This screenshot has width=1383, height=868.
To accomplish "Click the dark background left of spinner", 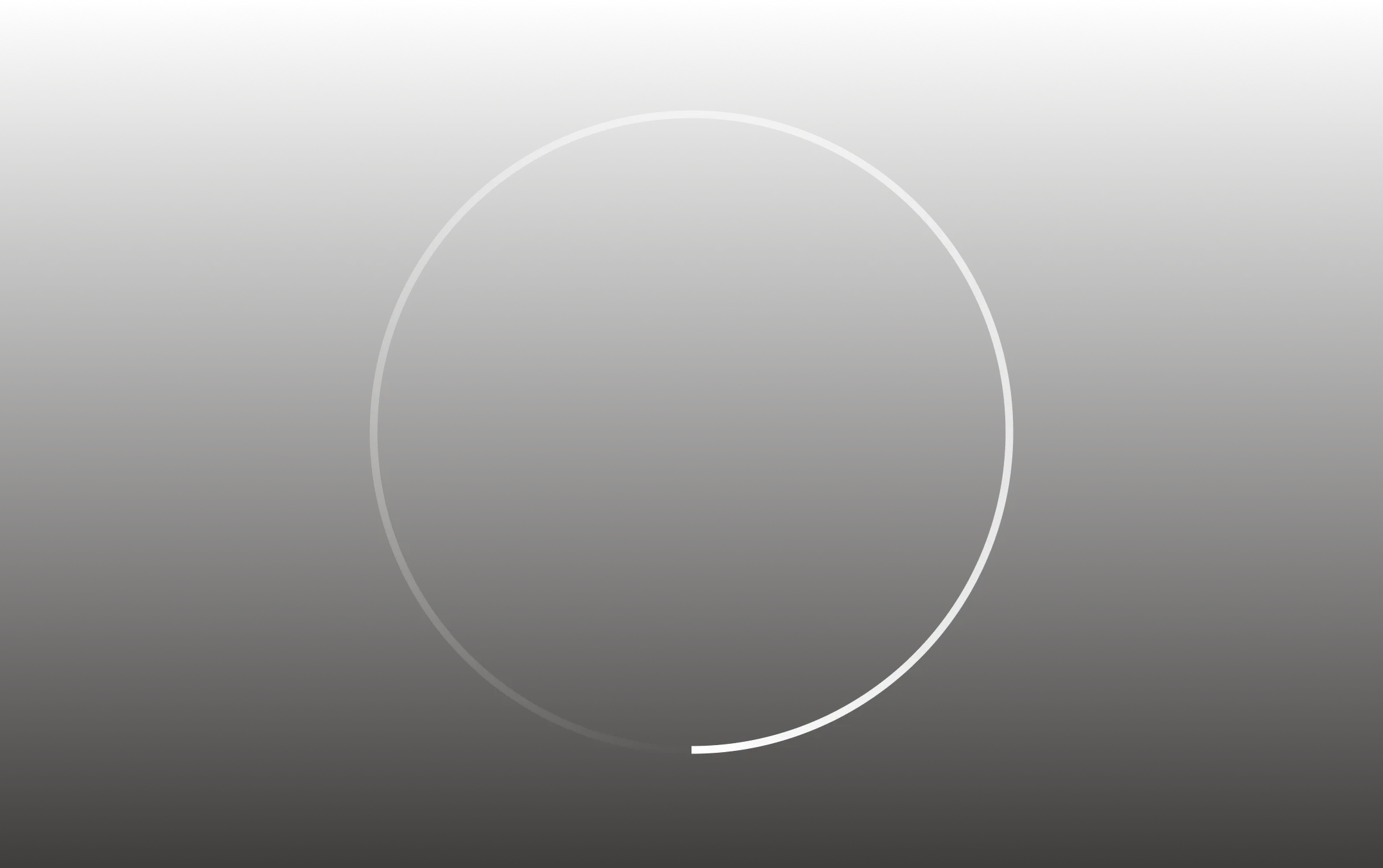I will point(186,432).
